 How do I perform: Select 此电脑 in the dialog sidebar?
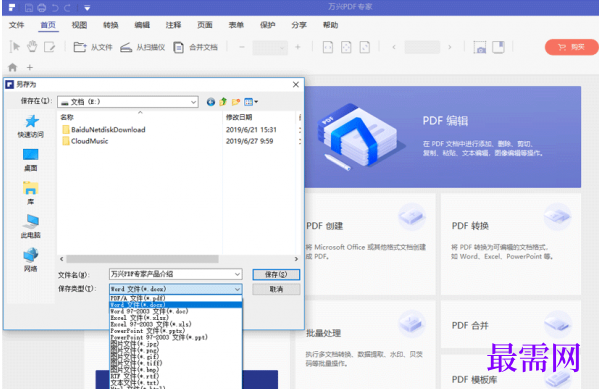coord(31,227)
